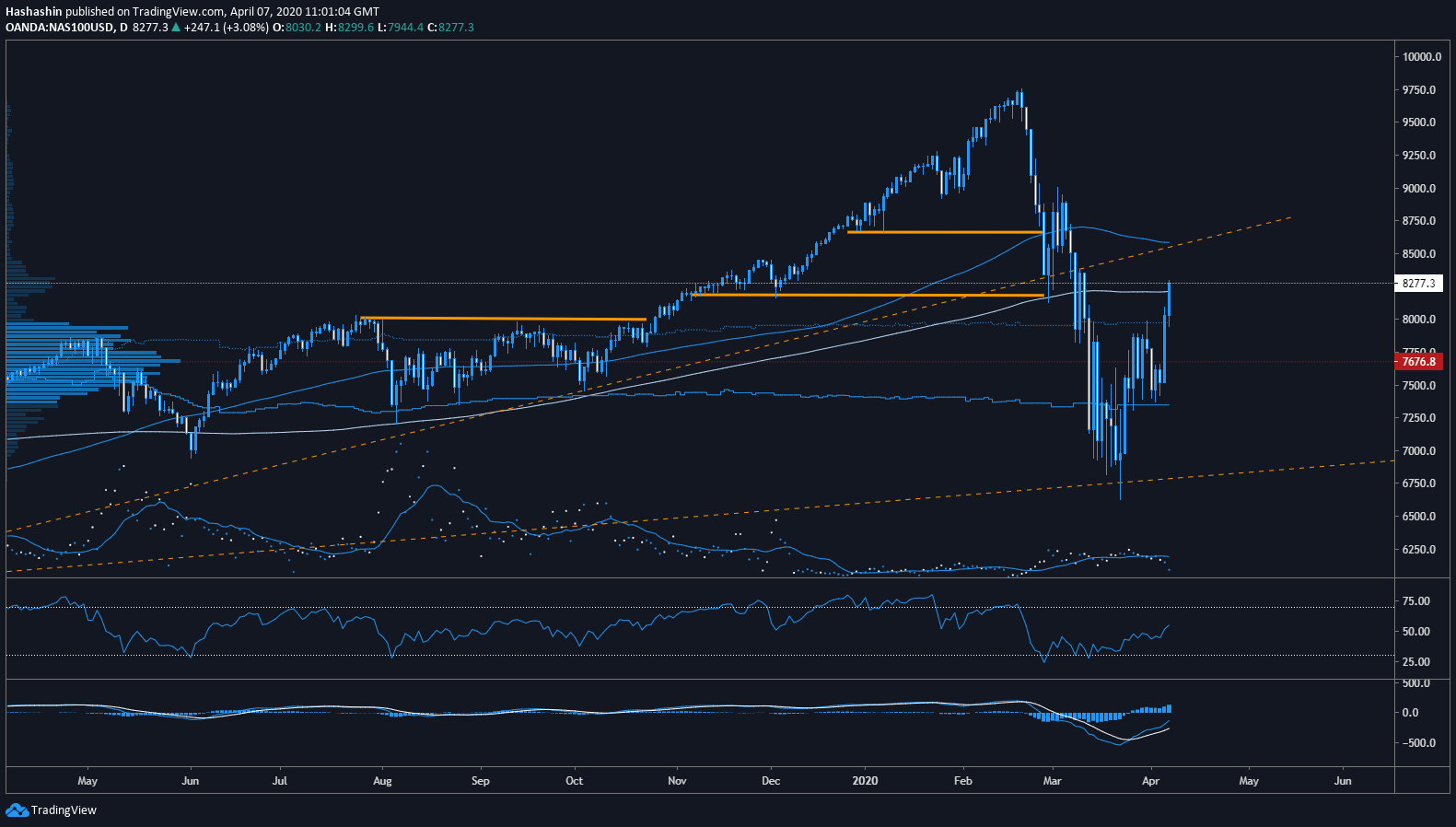Image resolution: width=1456 pixels, height=827 pixels.
Task: Click the close price value C:8277.3
Action: (x=451, y=28)
